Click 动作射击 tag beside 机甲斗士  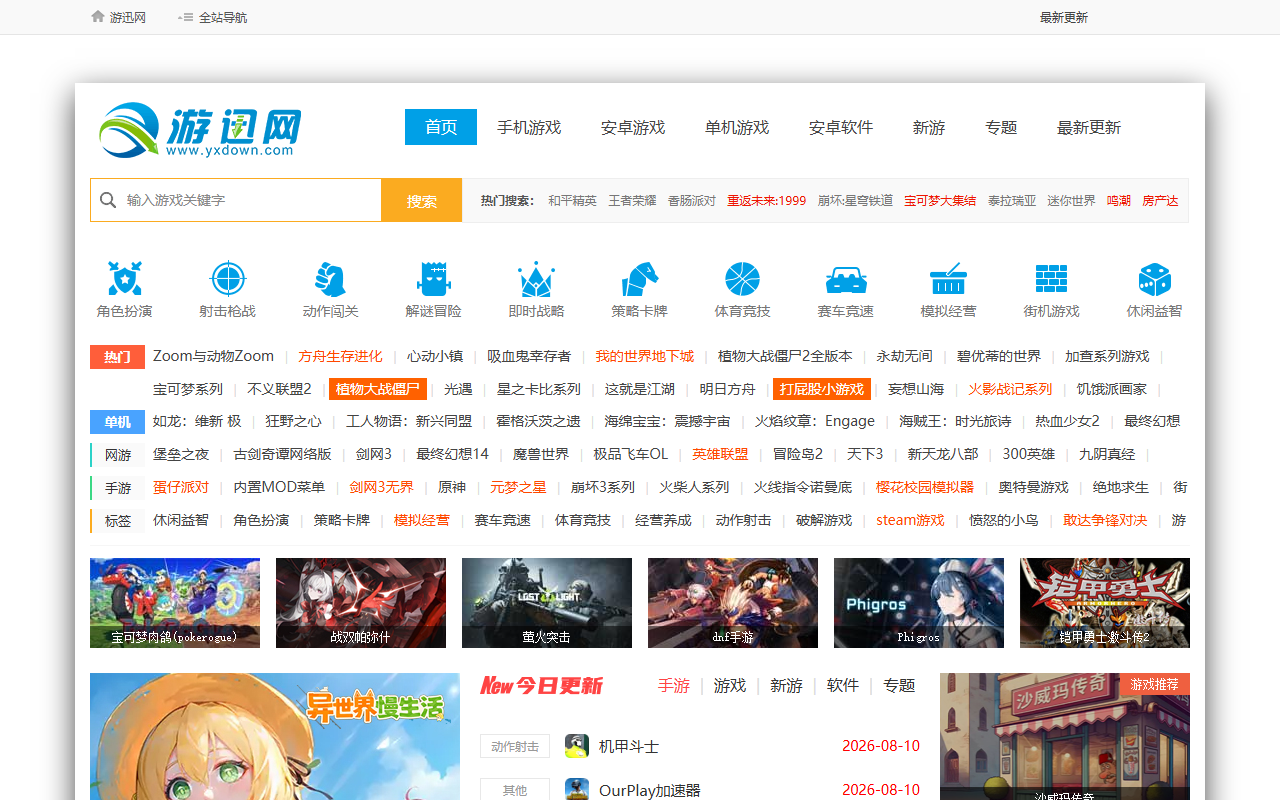(515, 746)
